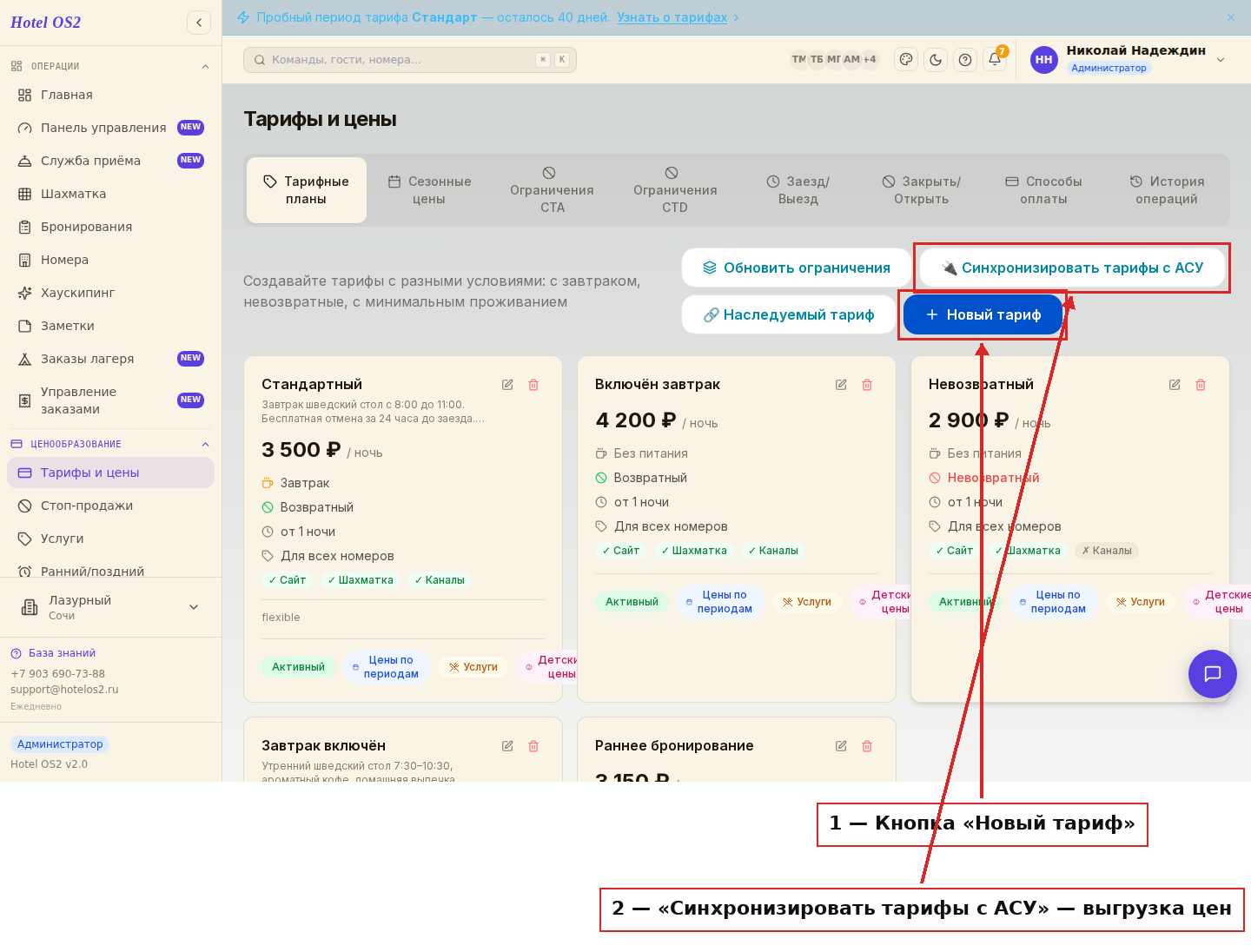1251x952 pixels.
Task: Edit the Завтрак включён tariff
Action: click(x=507, y=746)
